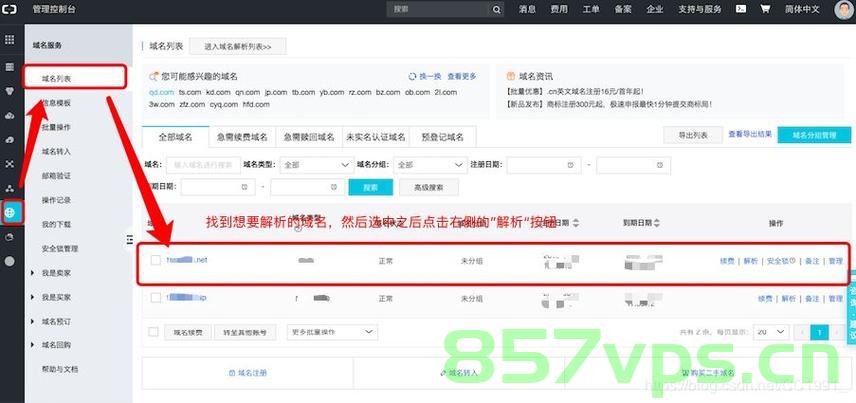Click the magnifier icon in top search box
Viewport: 856px width, 403px height.
pyautogui.click(x=496, y=9)
